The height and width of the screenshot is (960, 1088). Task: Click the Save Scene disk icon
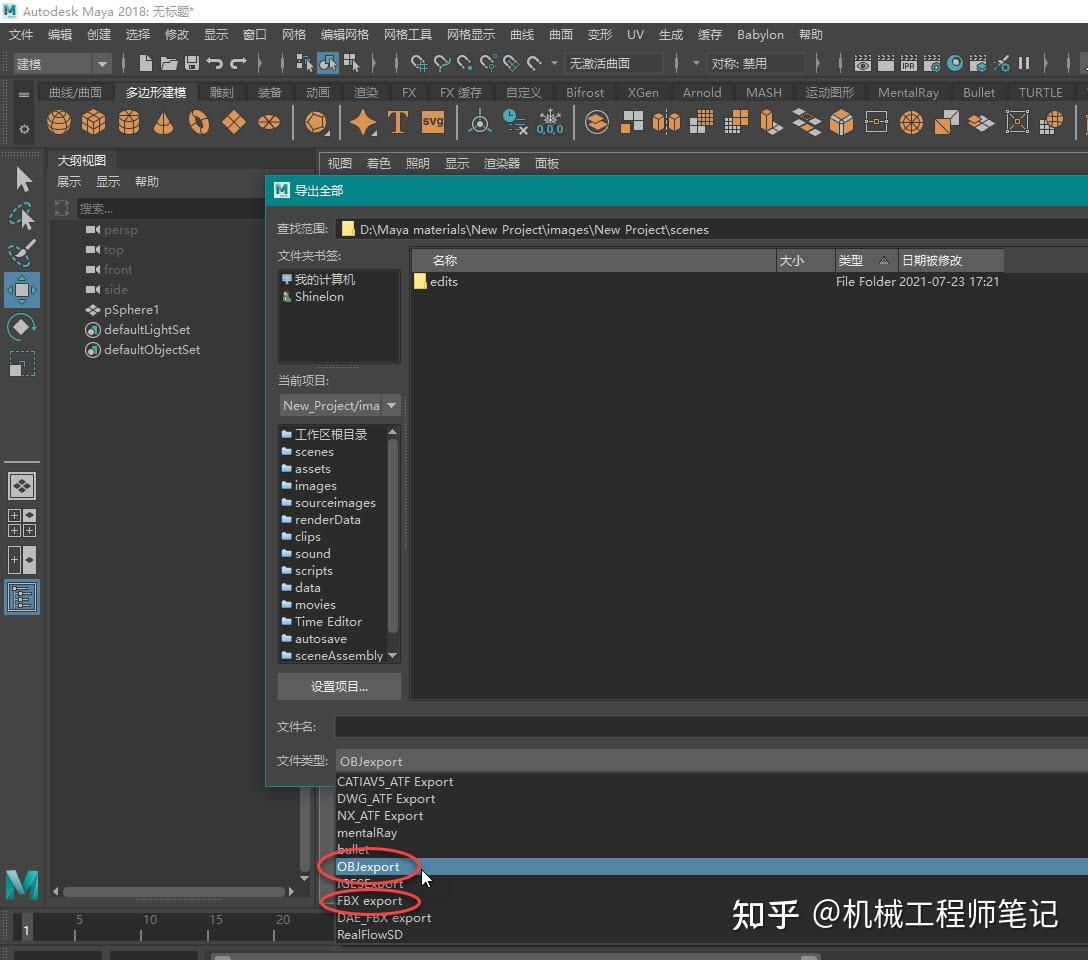pyautogui.click(x=192, y=64)
